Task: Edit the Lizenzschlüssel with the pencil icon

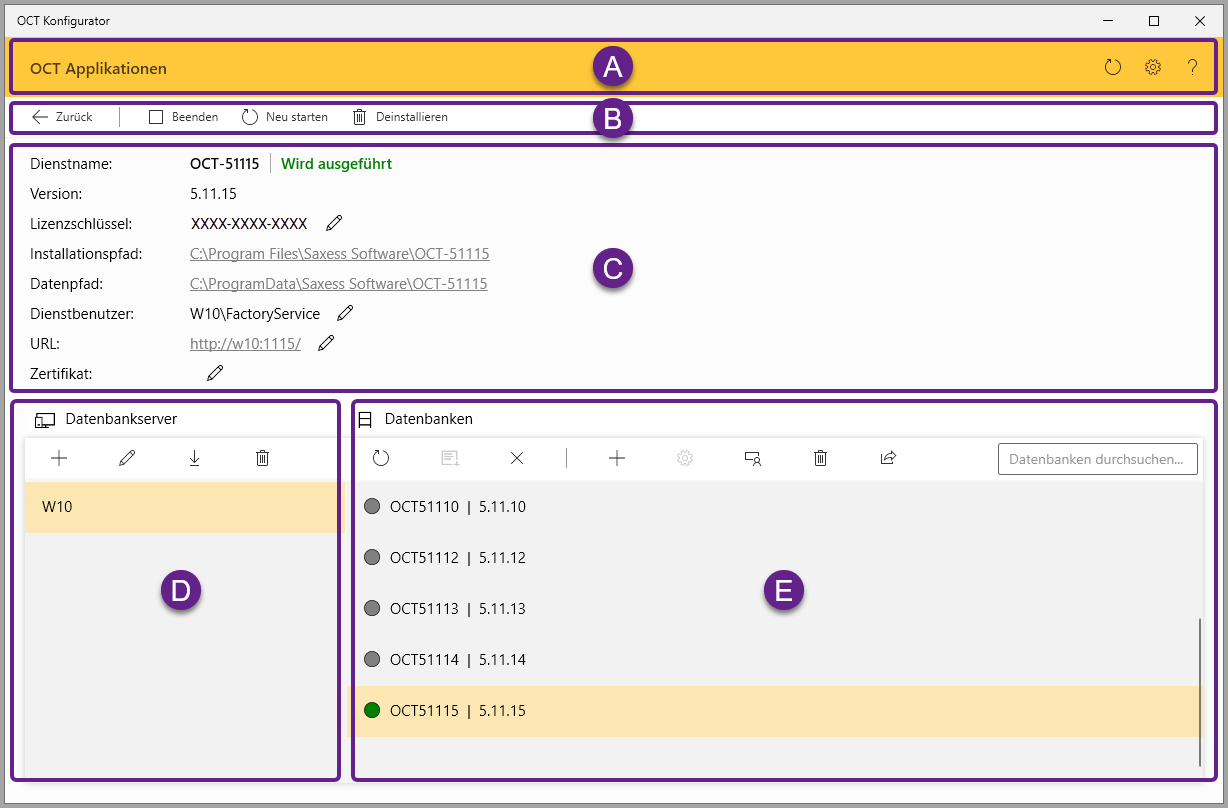Action: click(x=334, y=223)
